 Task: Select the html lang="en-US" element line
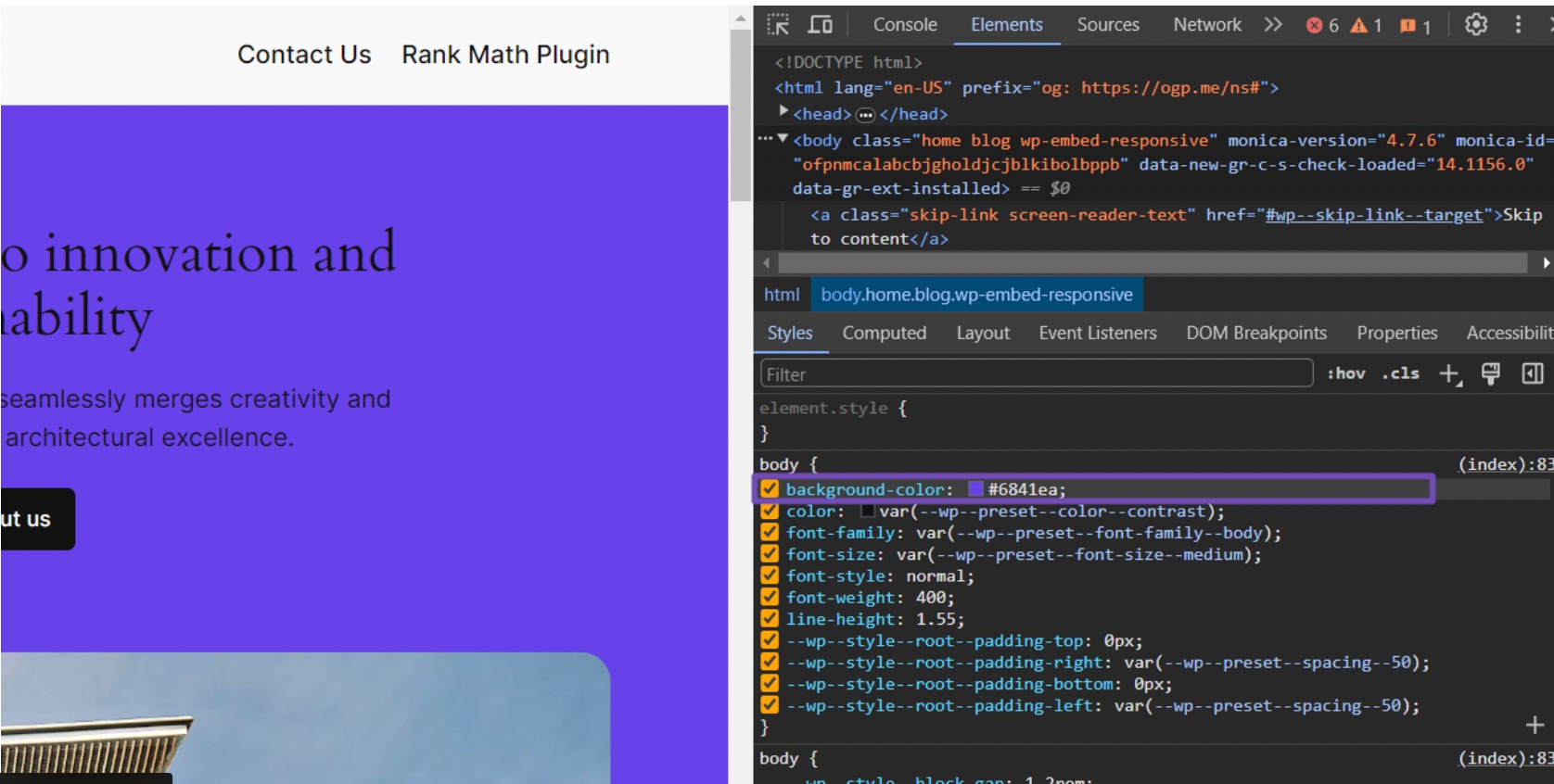(1026, 88)
